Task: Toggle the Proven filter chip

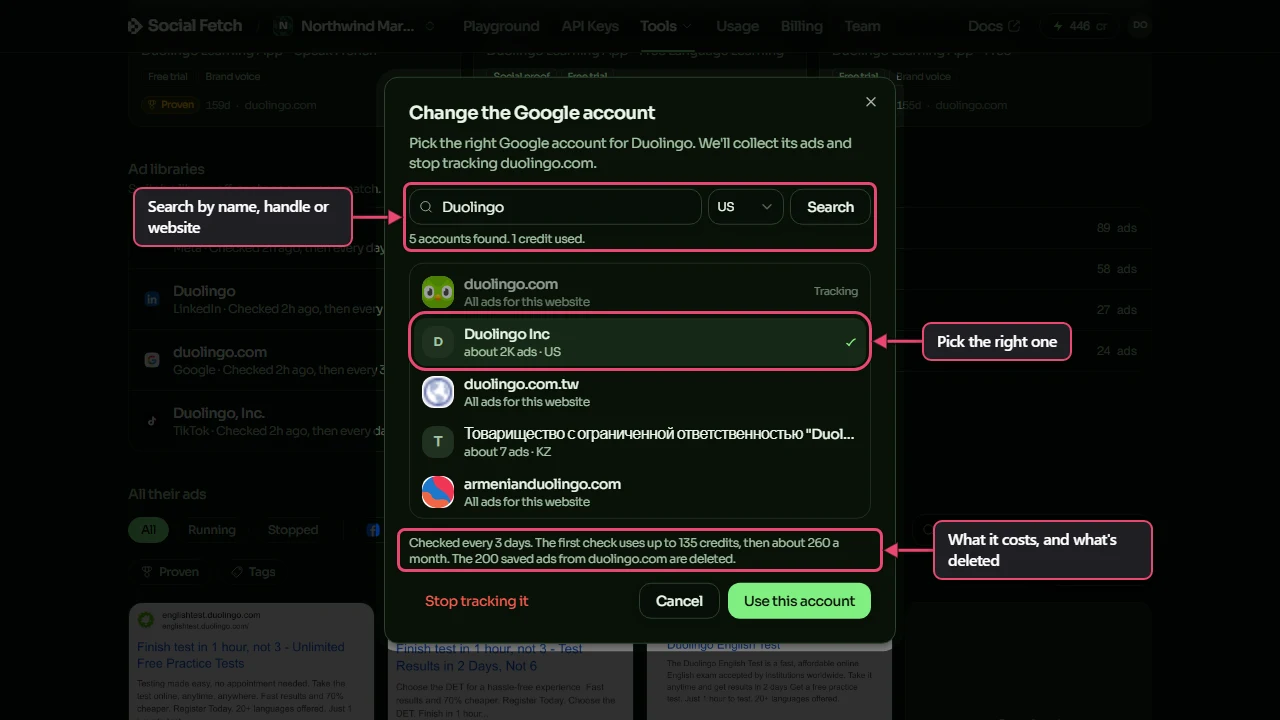Action: tap(170, 572)
